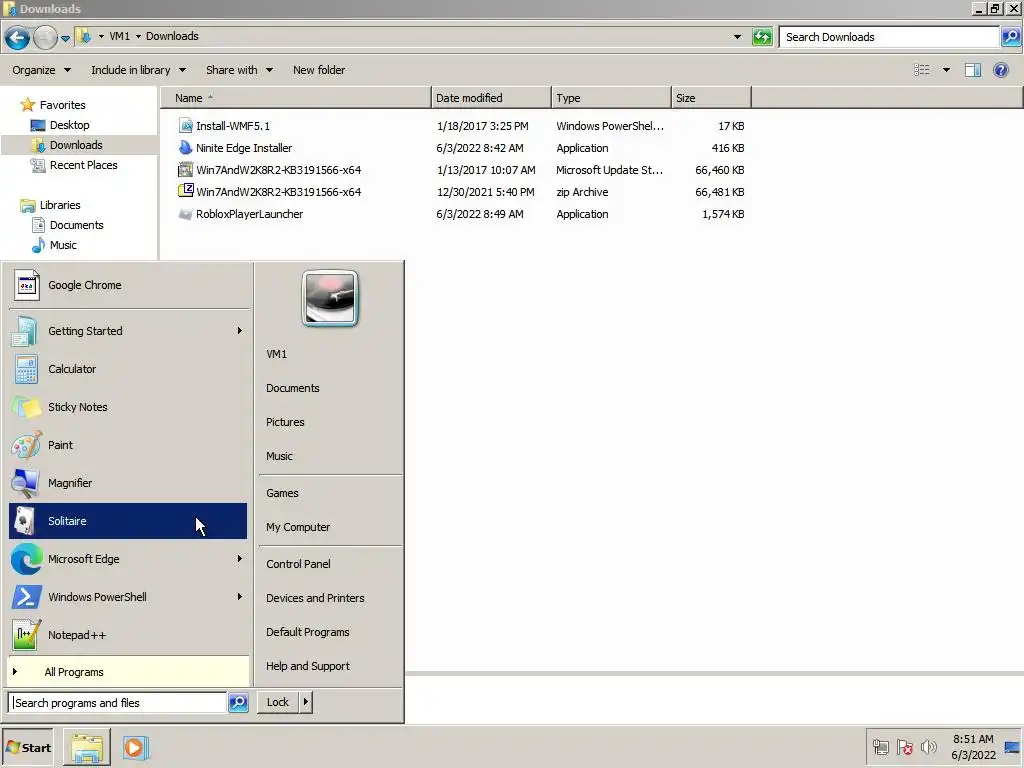The height and width of the screenshot is (768, 1024).
Task: Open Explorer help icon
Action: (x=1000, y=70)
